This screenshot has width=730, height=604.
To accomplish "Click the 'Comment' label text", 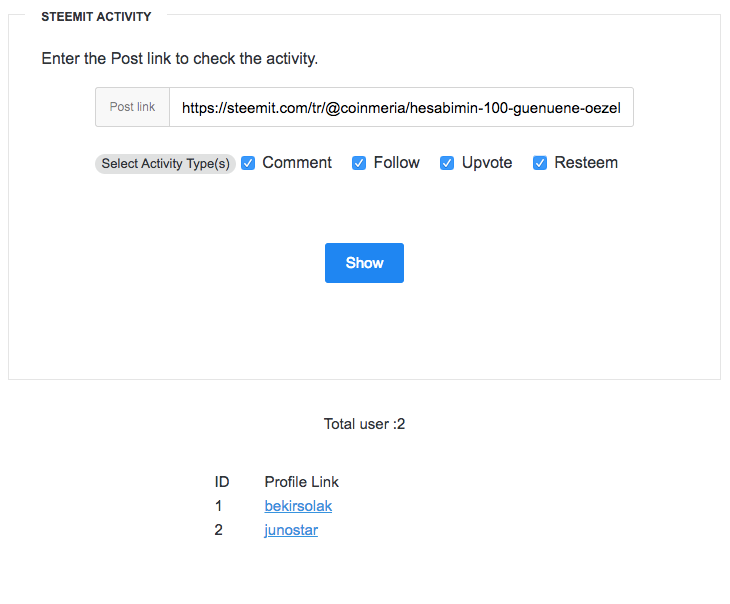I will point(297,163).
